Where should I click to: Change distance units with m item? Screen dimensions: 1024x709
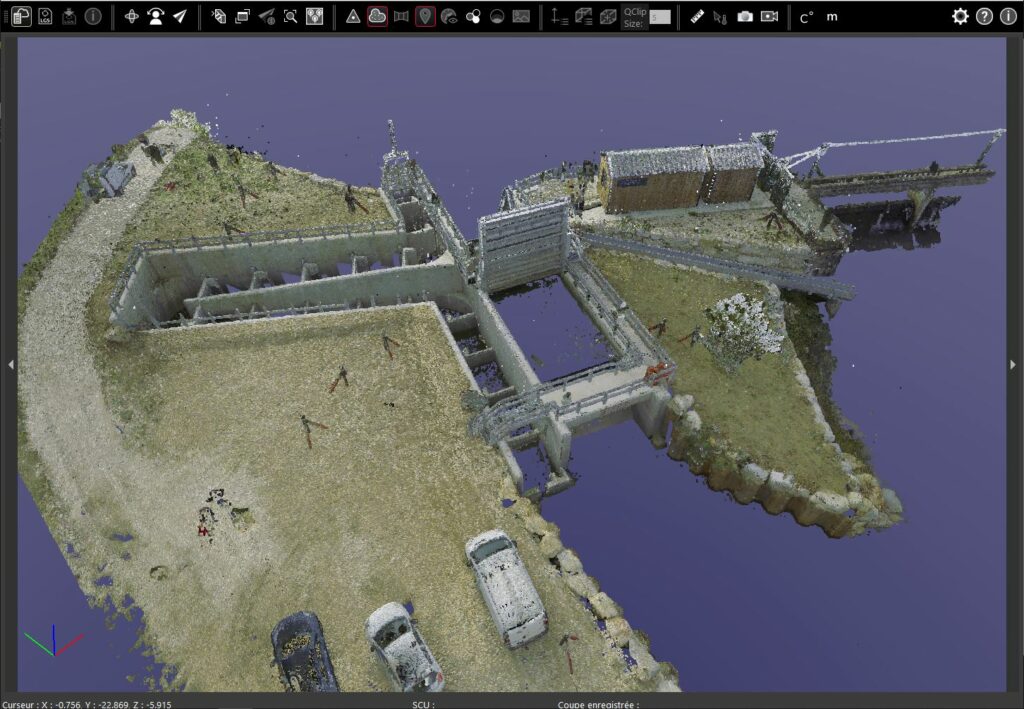click(x=832, y=16)
